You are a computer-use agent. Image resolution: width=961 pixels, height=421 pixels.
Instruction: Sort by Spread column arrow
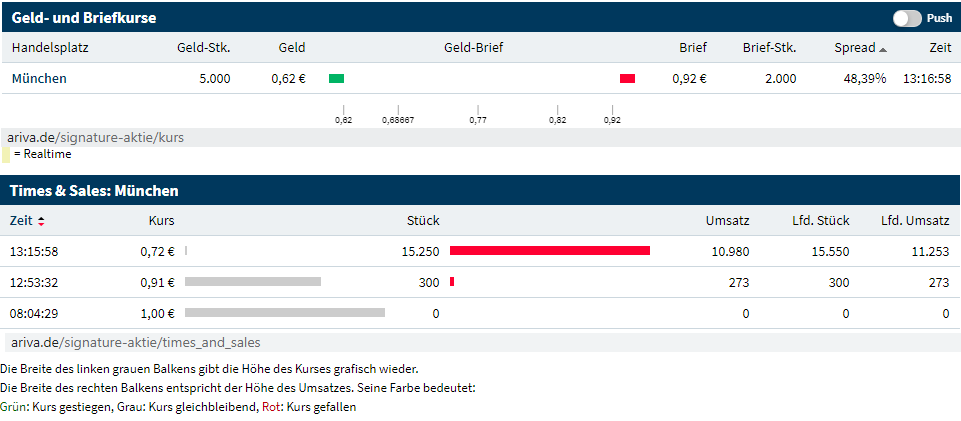pyautogui.click(x=882, y=48)
